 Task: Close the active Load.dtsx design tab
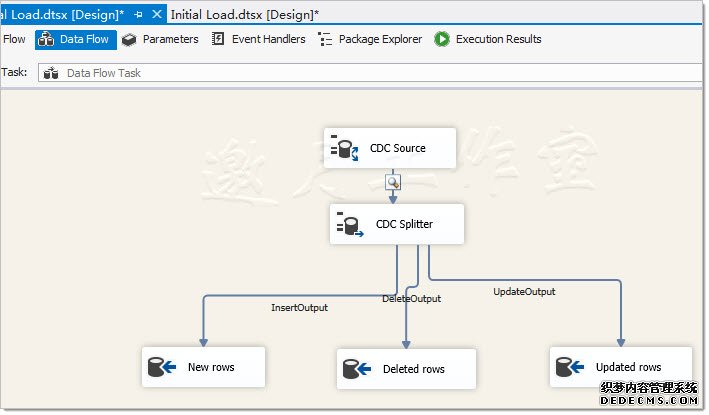tap(156, 15)
